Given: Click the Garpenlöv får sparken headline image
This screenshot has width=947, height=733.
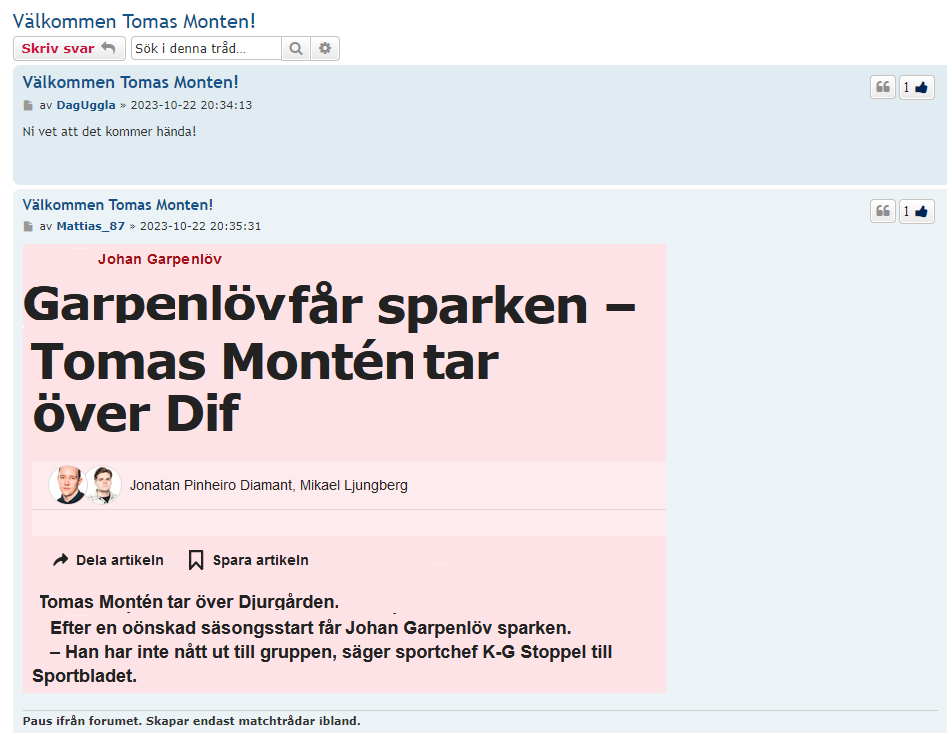Looking at the screenshot, I should pos(329,359).
